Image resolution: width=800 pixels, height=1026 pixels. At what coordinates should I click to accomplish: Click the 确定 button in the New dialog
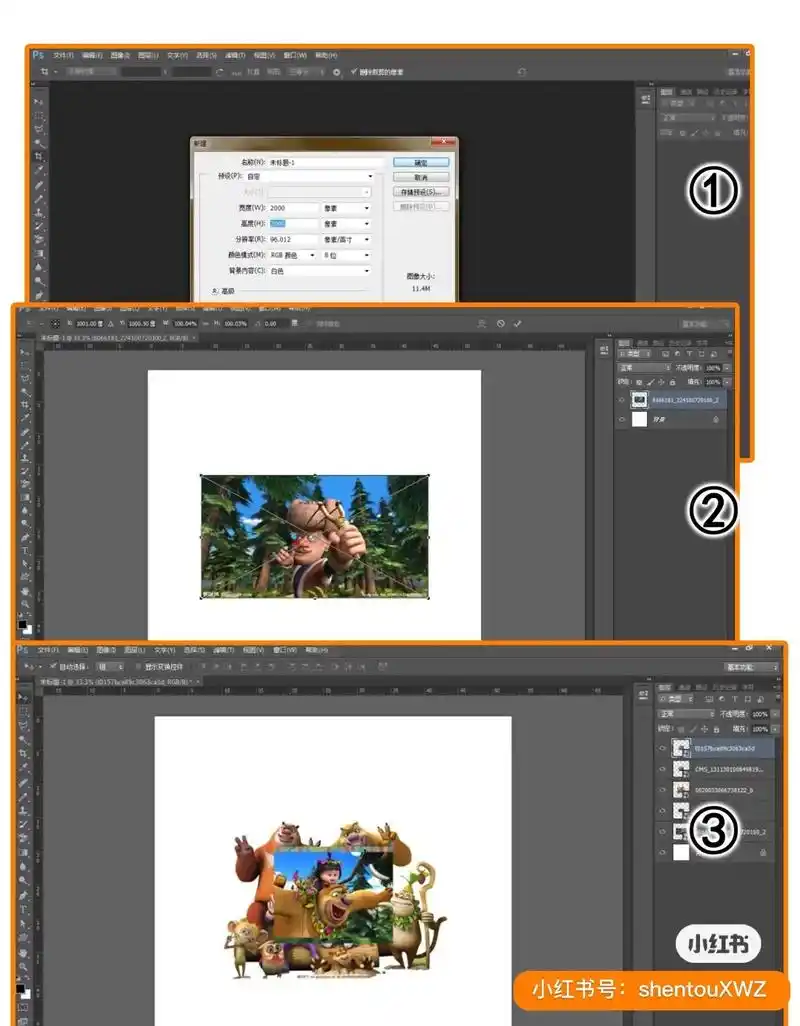click(420, 162)
